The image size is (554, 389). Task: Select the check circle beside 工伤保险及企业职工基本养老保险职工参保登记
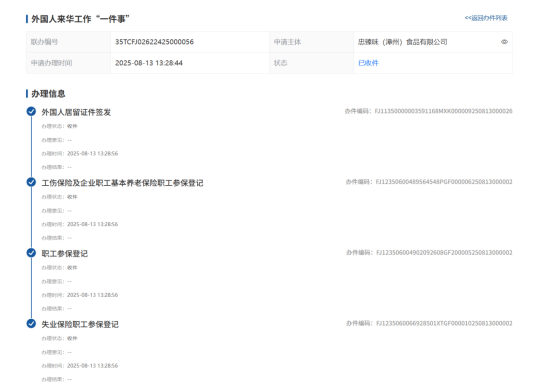pyautogui.click(x=31, y=182)
